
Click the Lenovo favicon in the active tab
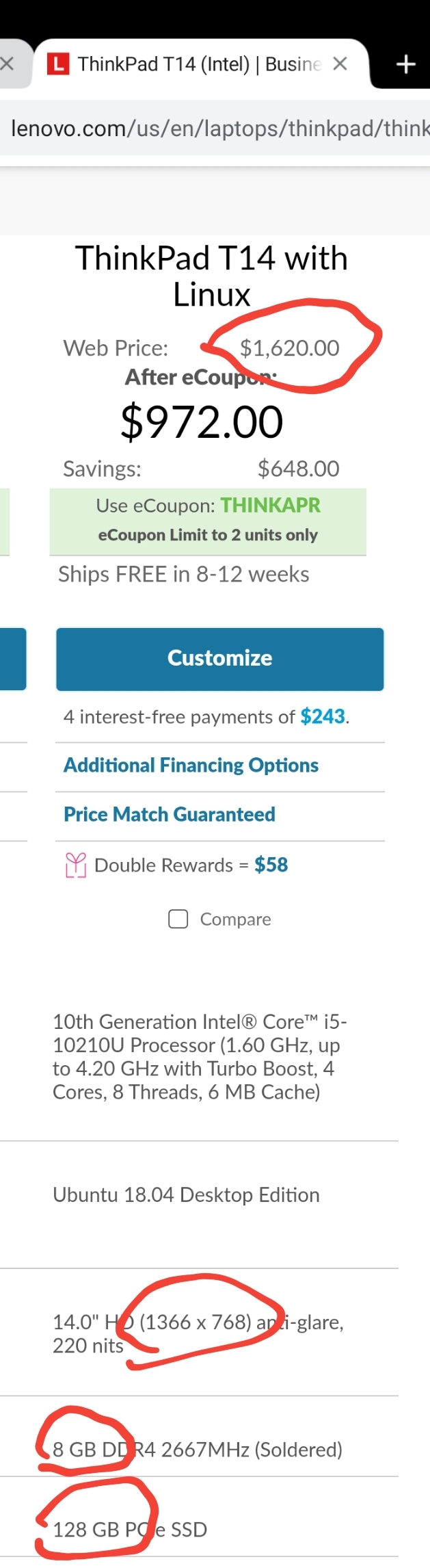click(58, 64)
